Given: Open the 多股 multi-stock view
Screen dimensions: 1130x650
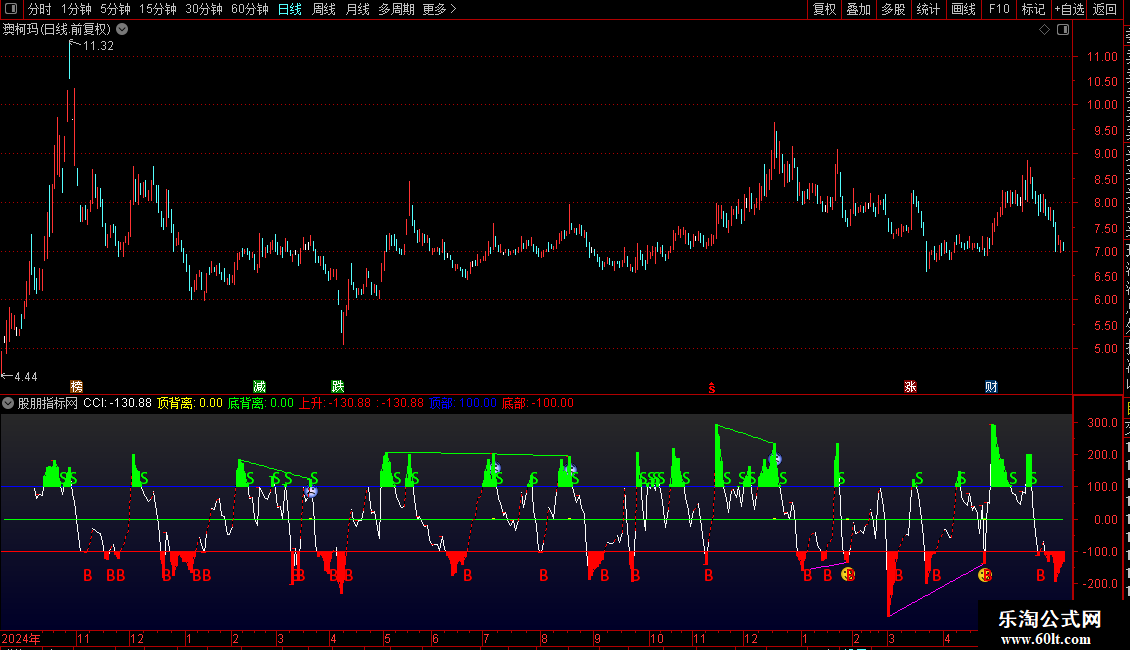Looking at the screenshot, I should point(893,9).
